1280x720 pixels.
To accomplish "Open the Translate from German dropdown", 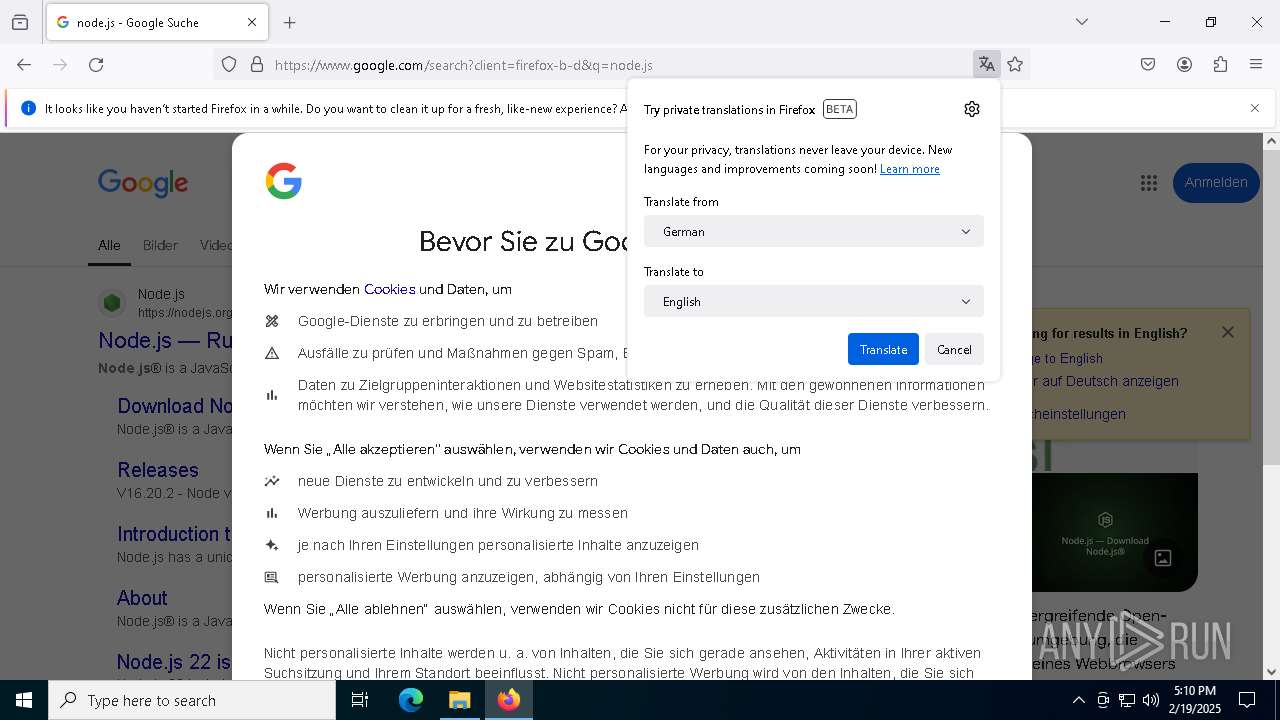I will tap(814, 231).
